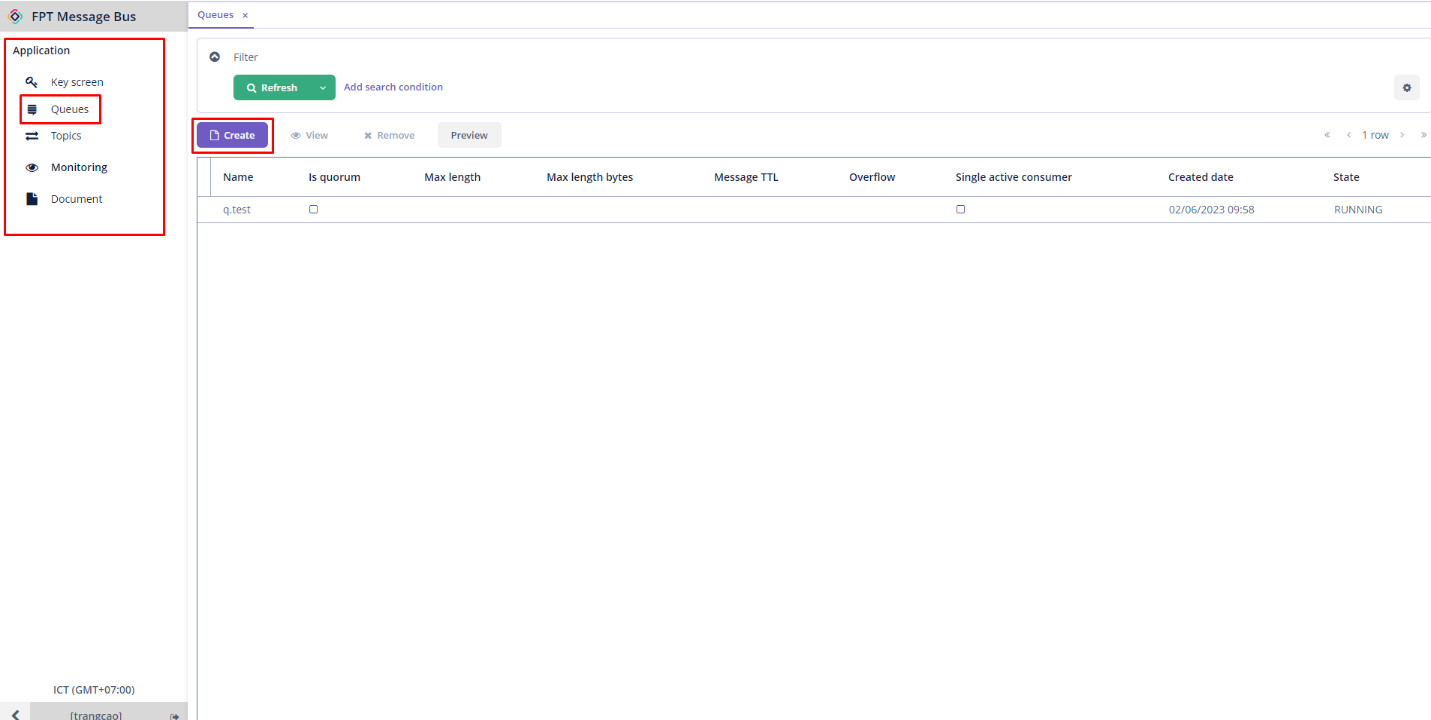Click the View button with eye icon
Screen dimensions: 1431x720
click(309, 135)
